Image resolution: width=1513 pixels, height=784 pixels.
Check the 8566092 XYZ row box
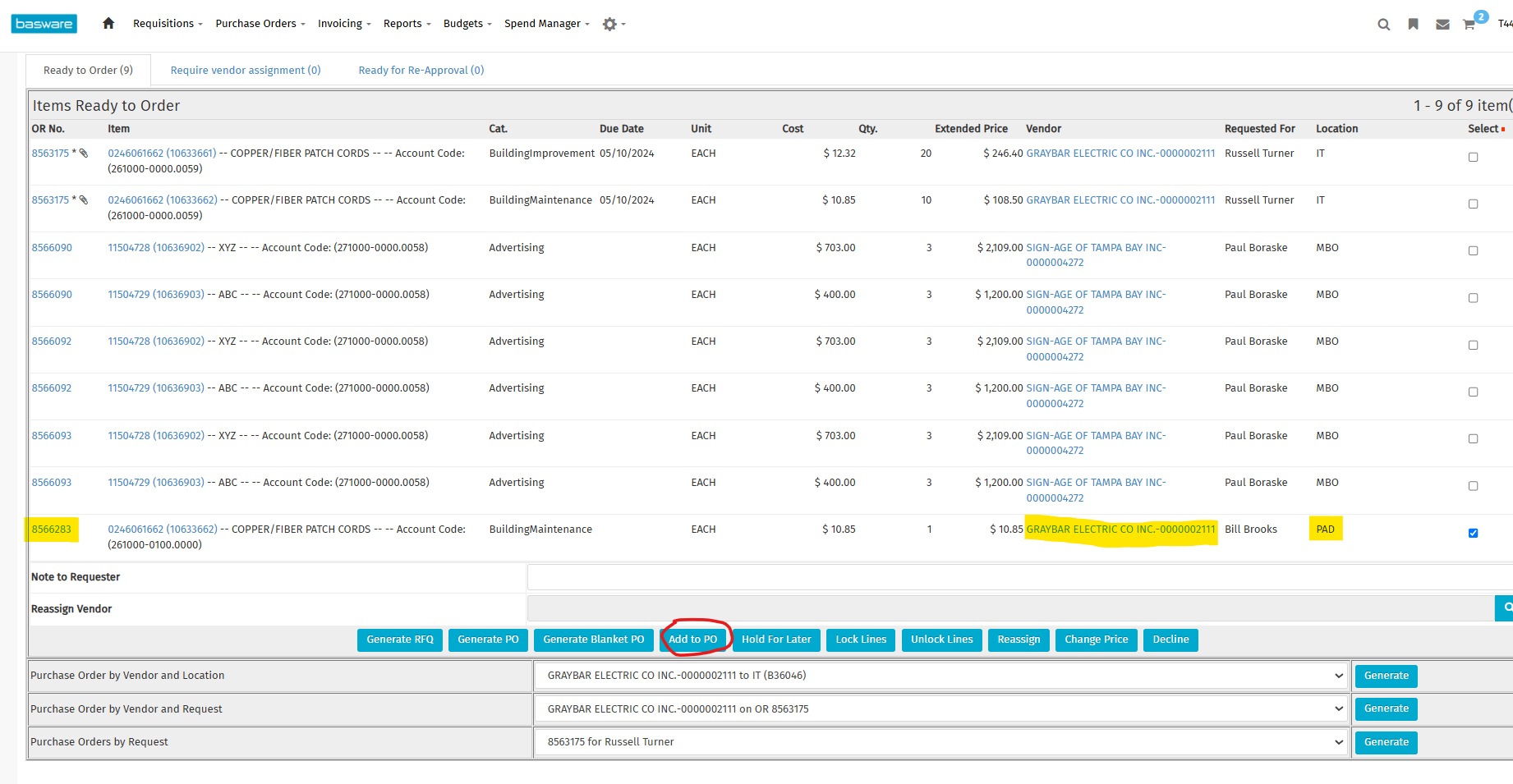1473,345
